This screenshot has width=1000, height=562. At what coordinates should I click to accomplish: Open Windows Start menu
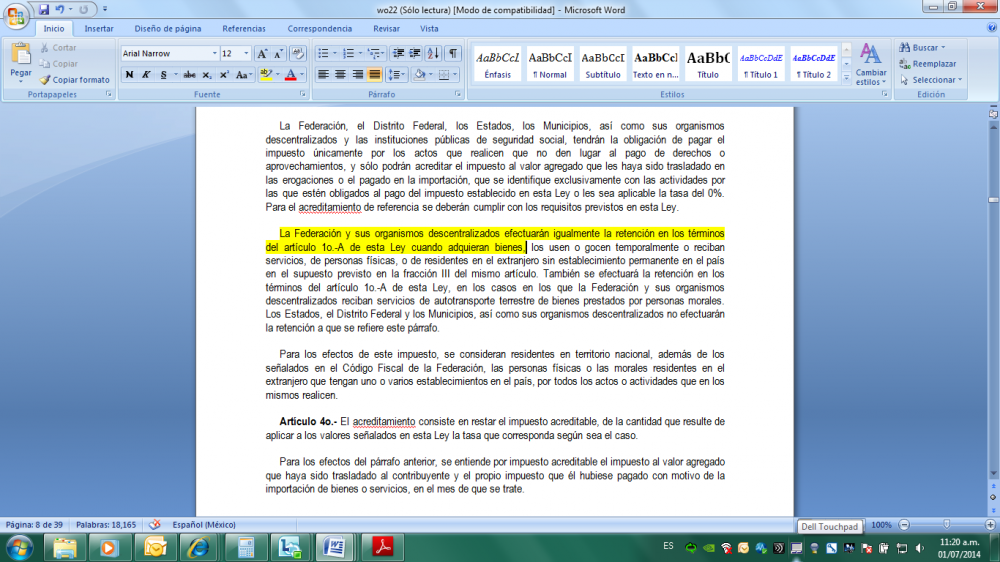tap(19, 548)
